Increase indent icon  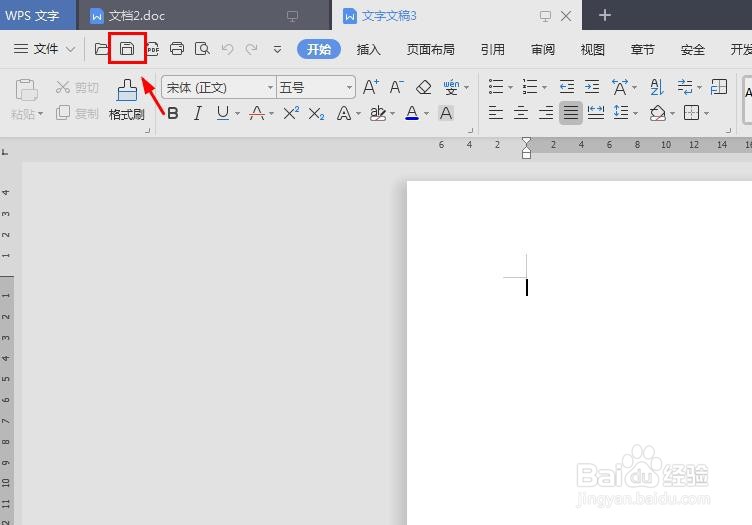point(592,87)
